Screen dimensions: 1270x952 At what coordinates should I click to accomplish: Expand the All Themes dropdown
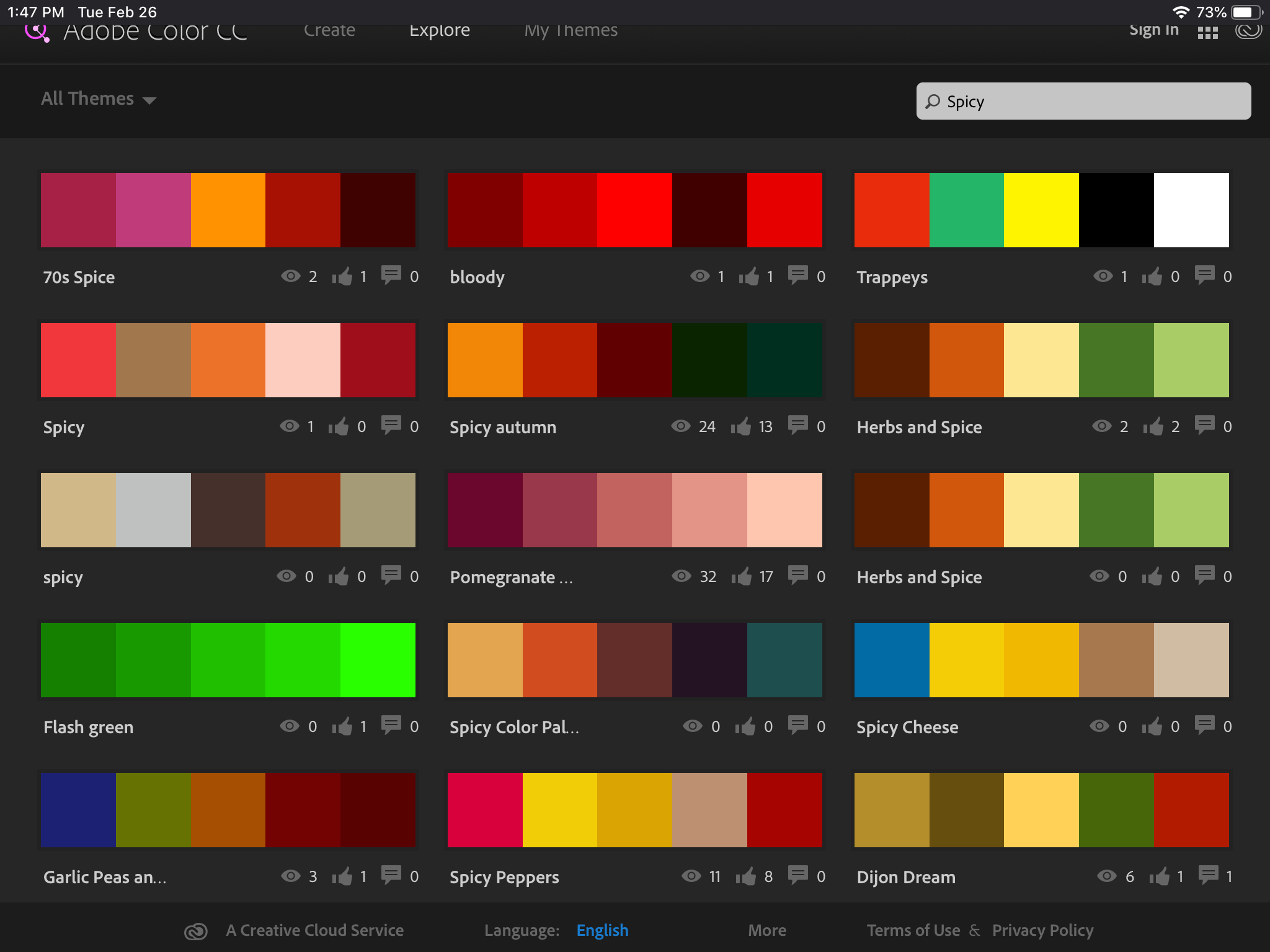click(x=99, y=99)
